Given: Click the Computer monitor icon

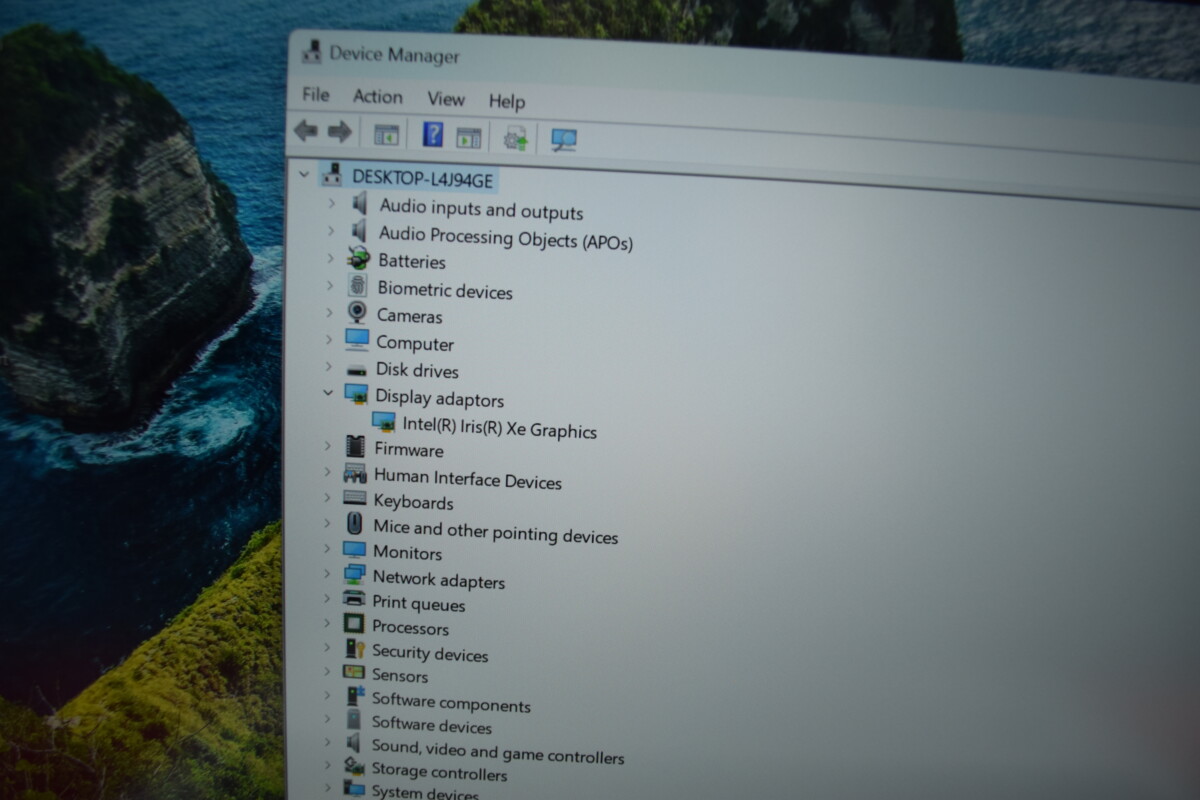Looking at the screenshot, I should coord(357,340).
